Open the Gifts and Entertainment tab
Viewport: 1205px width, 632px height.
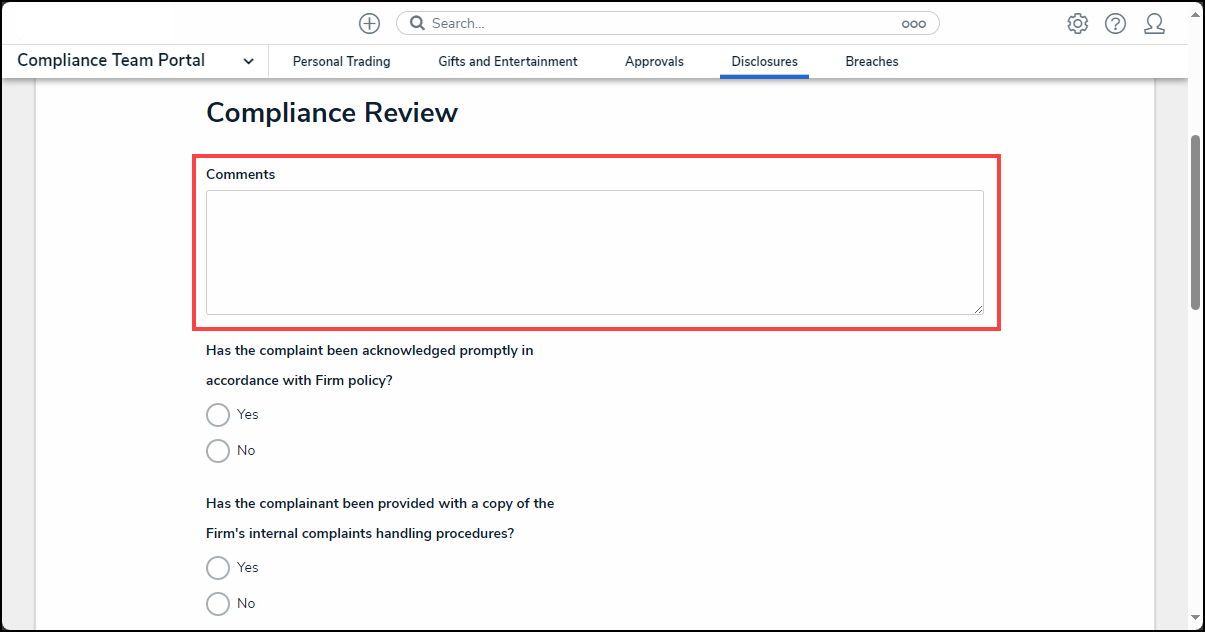[x=507, y=62]
